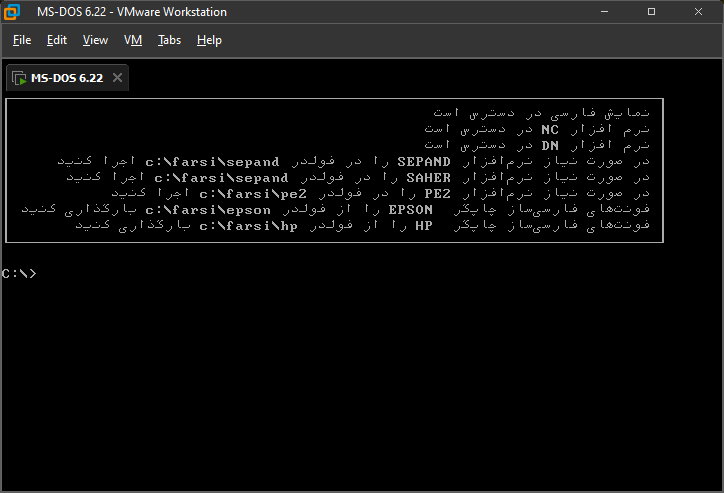Click the SAHER word in the console
This screenshot has height=493, width=724.
pos(428,177)
